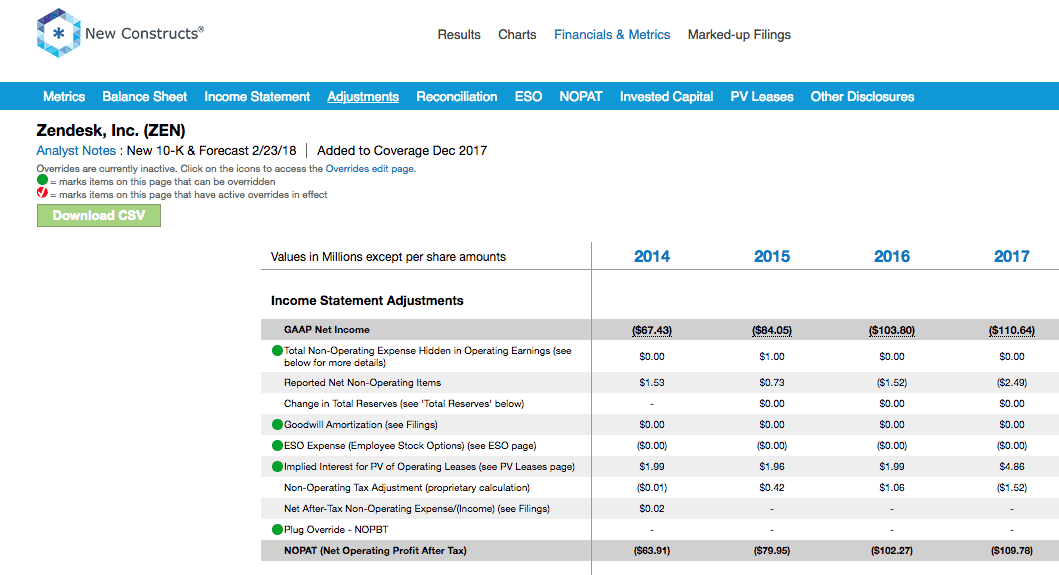Click green override dot for ESO Expense
This screenshot has width=1059, height=575.
pyautogui.click(x=277, y=445)
